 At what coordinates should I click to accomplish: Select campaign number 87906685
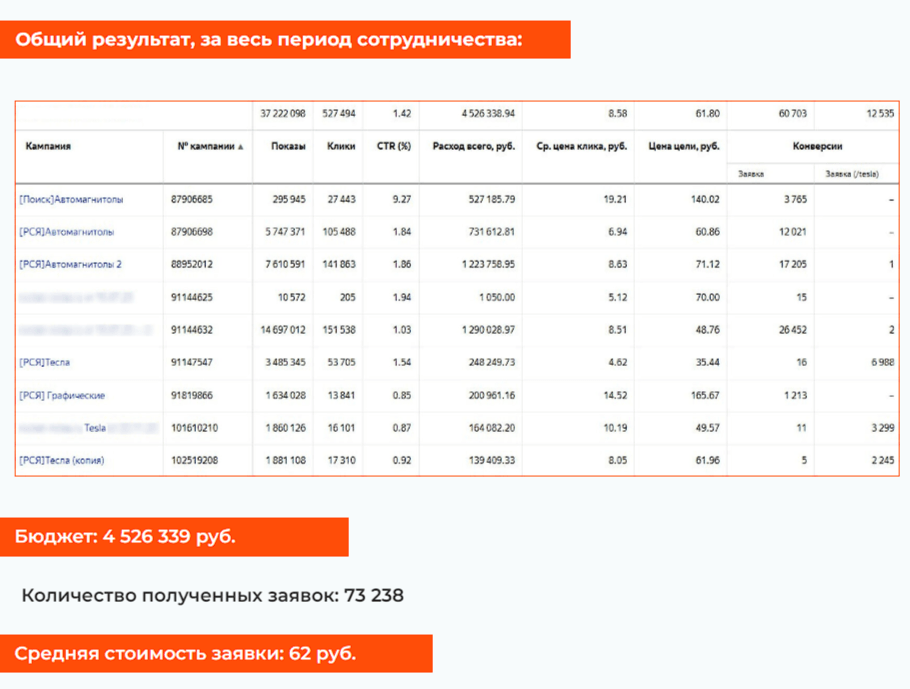point(192,199)
